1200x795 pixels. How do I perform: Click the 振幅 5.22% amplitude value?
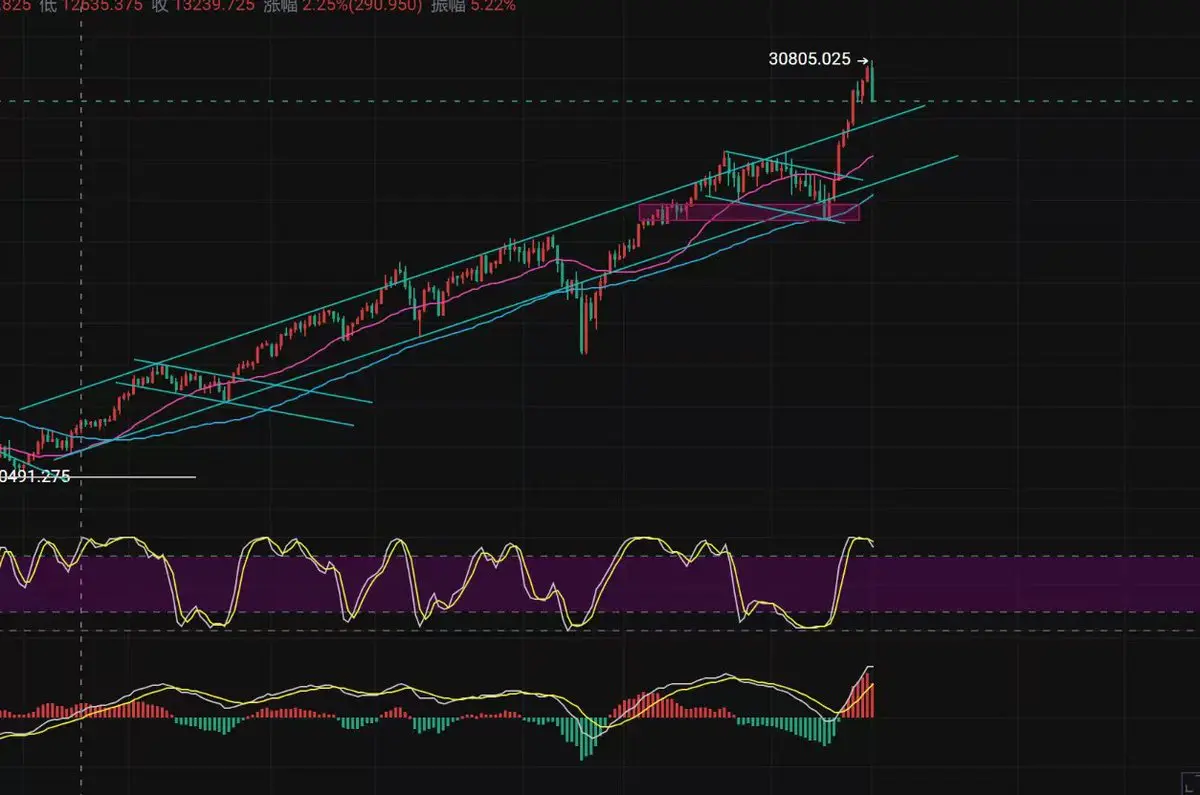click(x=472, y=5)
